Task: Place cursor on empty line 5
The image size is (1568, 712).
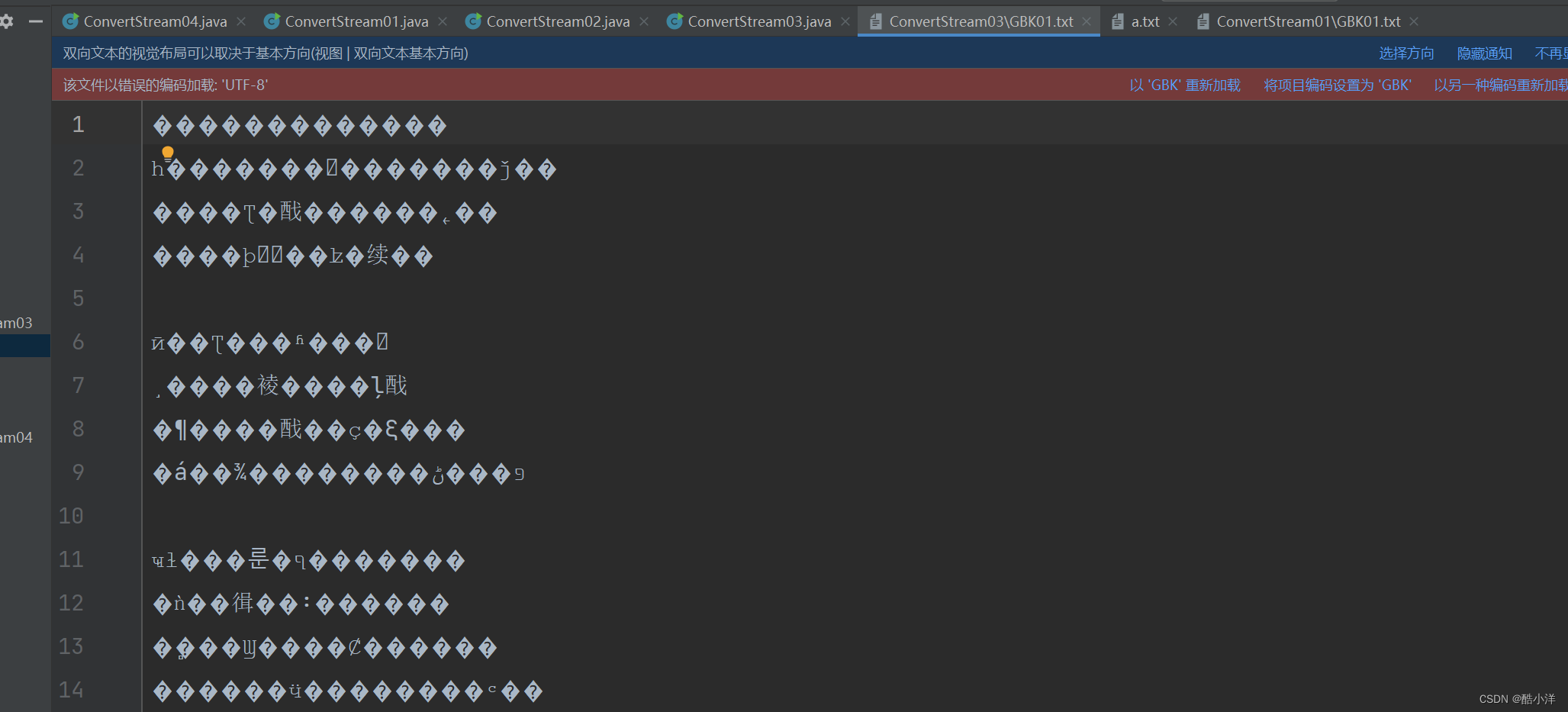Action: (x=855, y=298)
